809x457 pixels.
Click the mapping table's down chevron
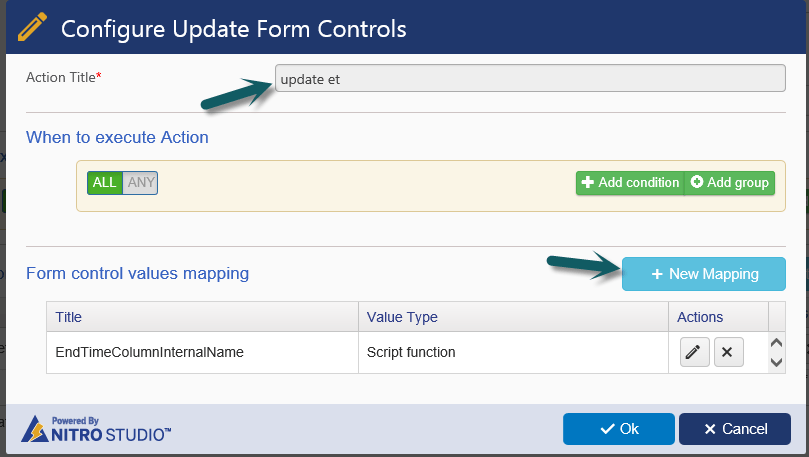(x=776, y=362)
